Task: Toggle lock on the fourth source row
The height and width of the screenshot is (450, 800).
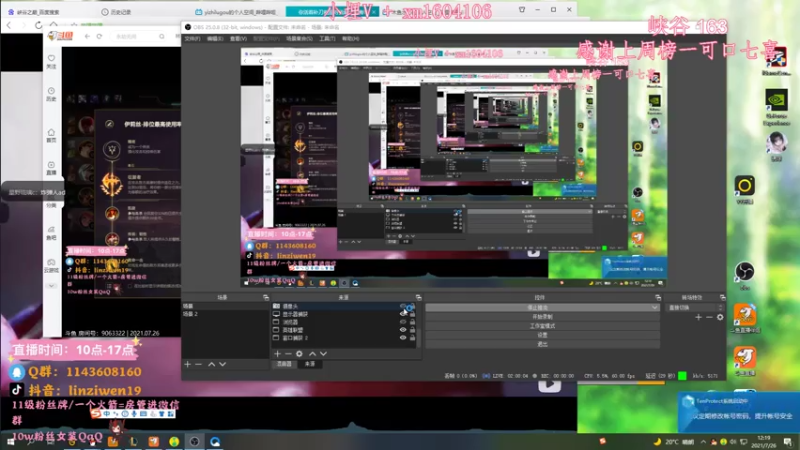Action: pos(412,330)
